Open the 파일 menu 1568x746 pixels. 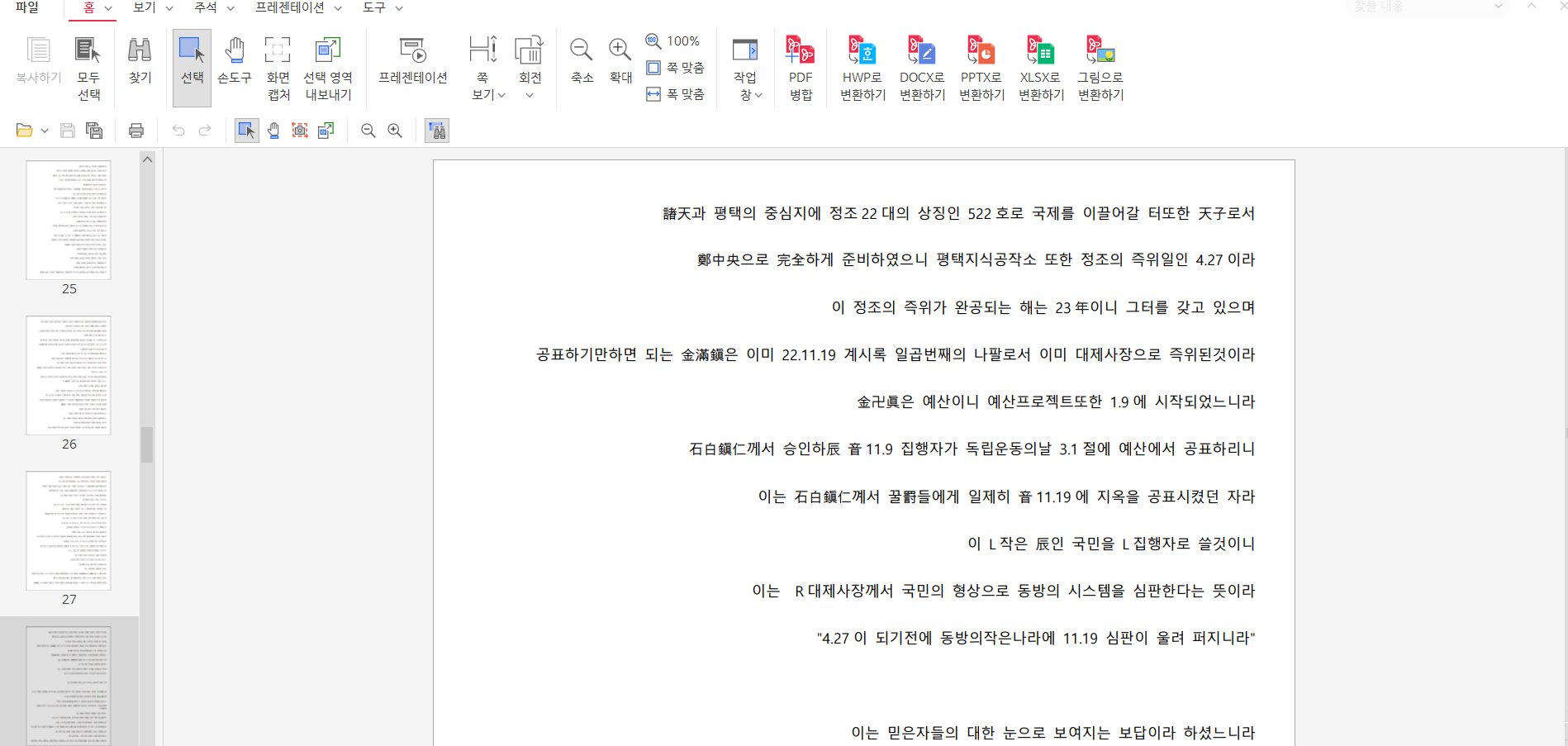(x=27, y=7)
